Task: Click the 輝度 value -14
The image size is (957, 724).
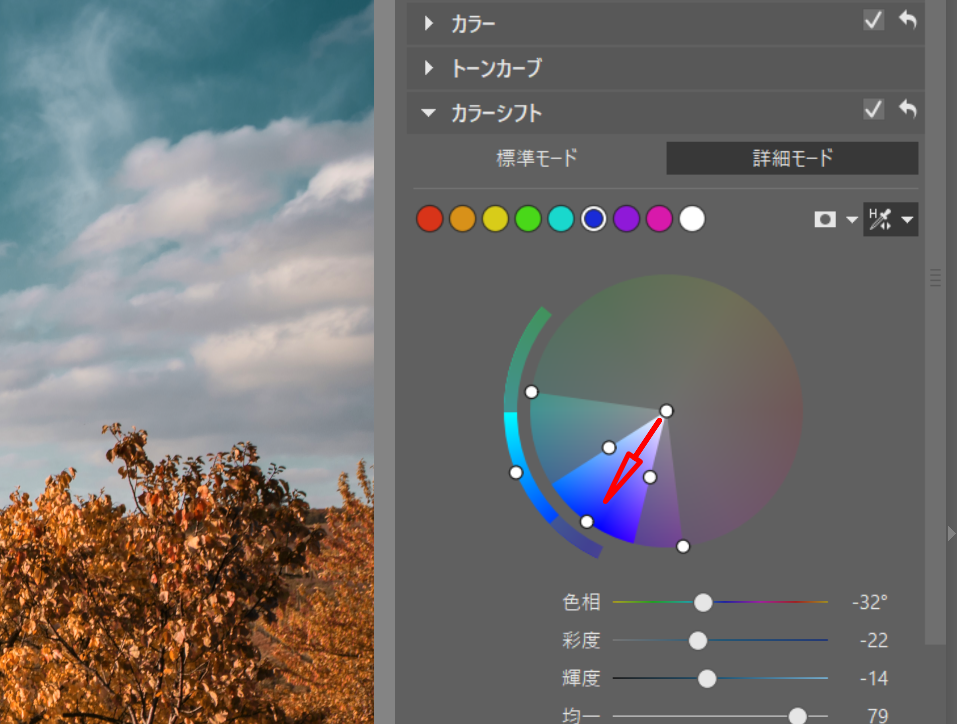Action: 873,678
